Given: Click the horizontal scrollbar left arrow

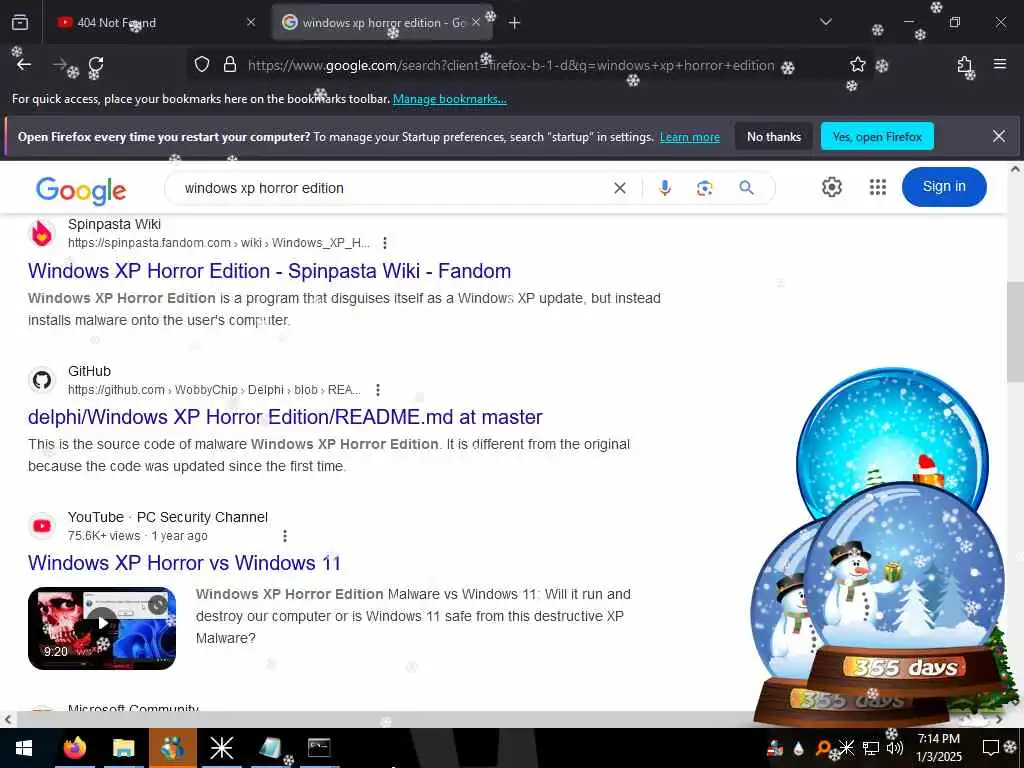Looking at the screenshot, I should [7, 720].
